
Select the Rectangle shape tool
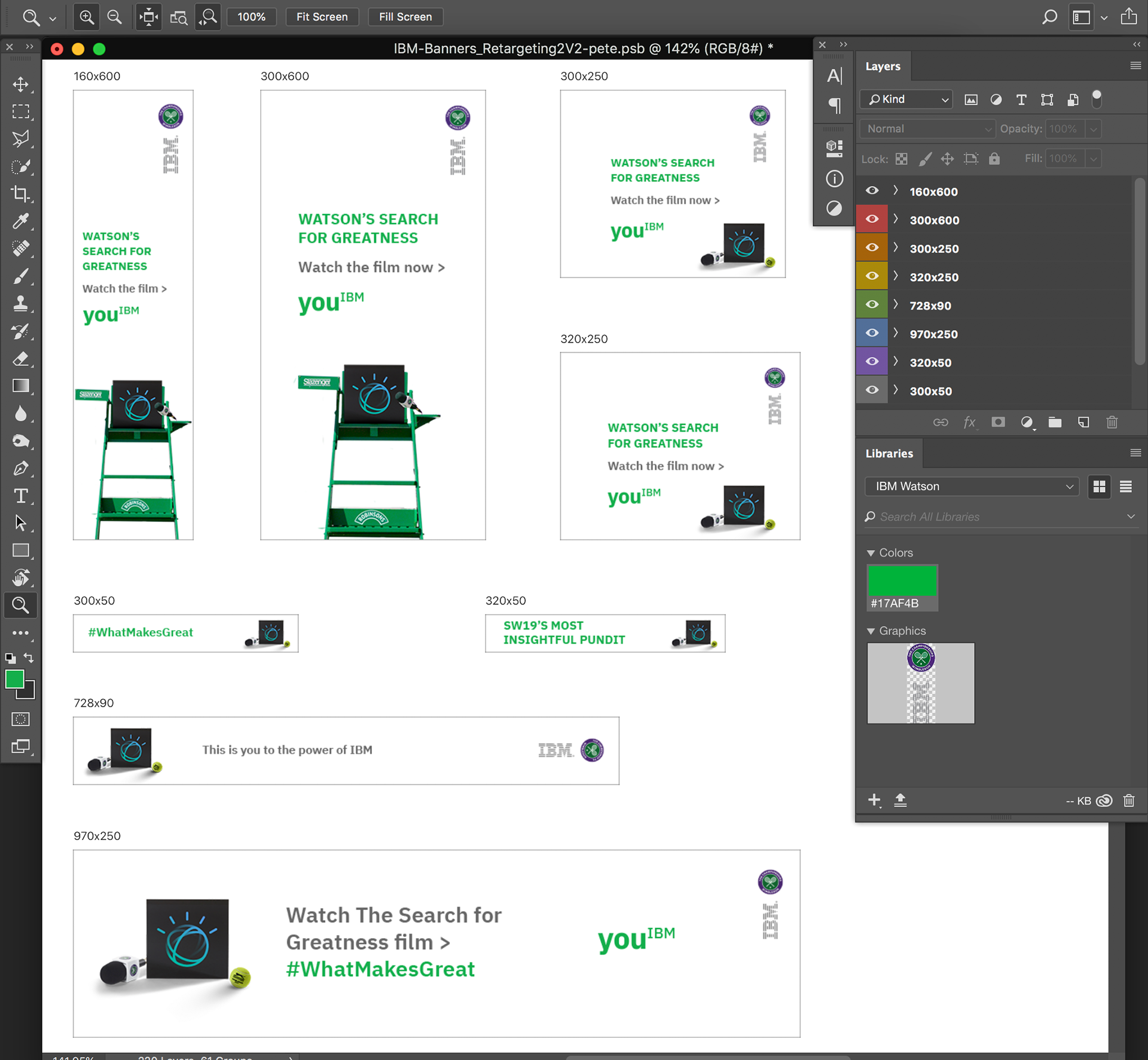coord(21,551)
